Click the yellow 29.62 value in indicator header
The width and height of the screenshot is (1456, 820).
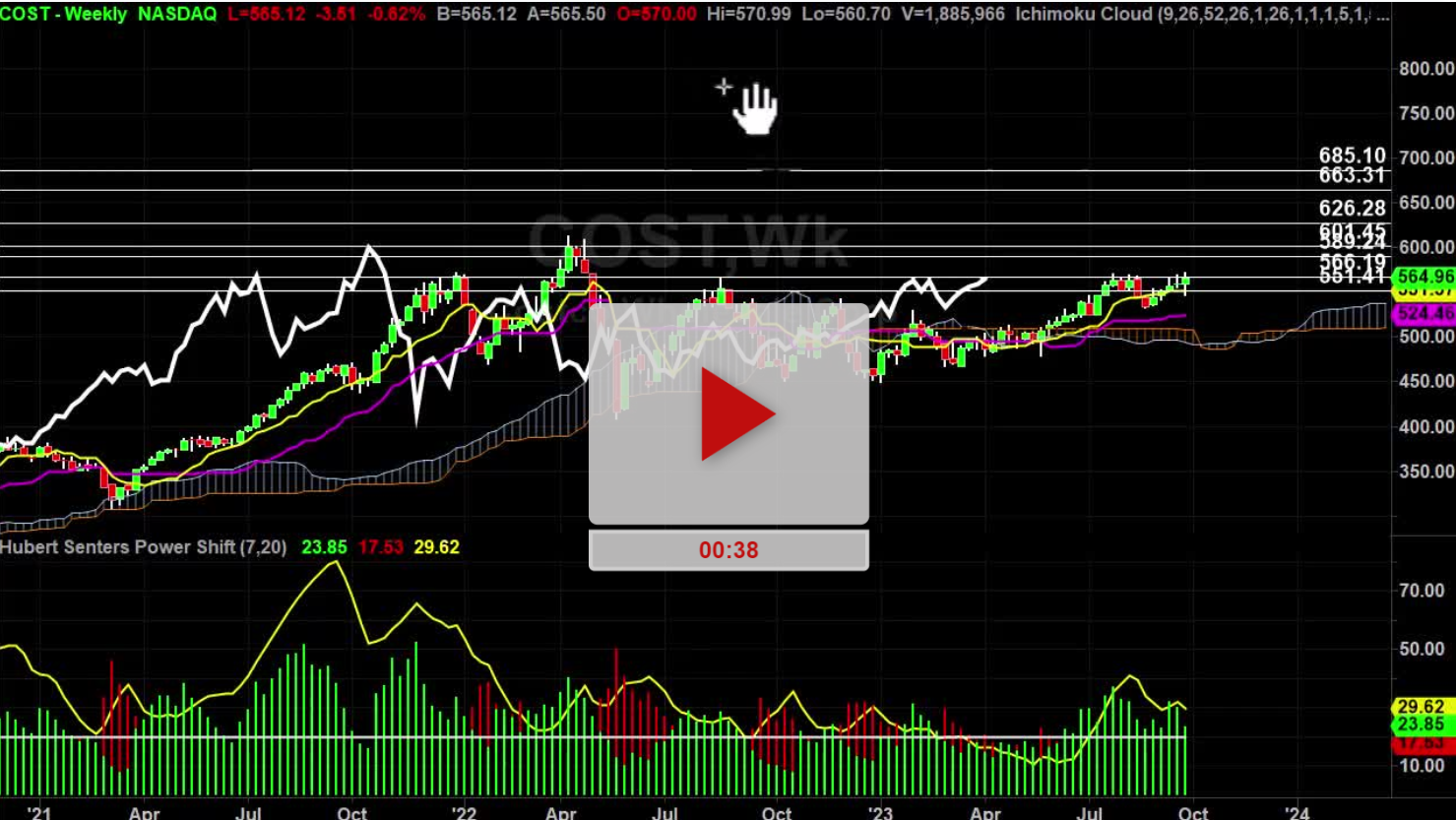436,546
